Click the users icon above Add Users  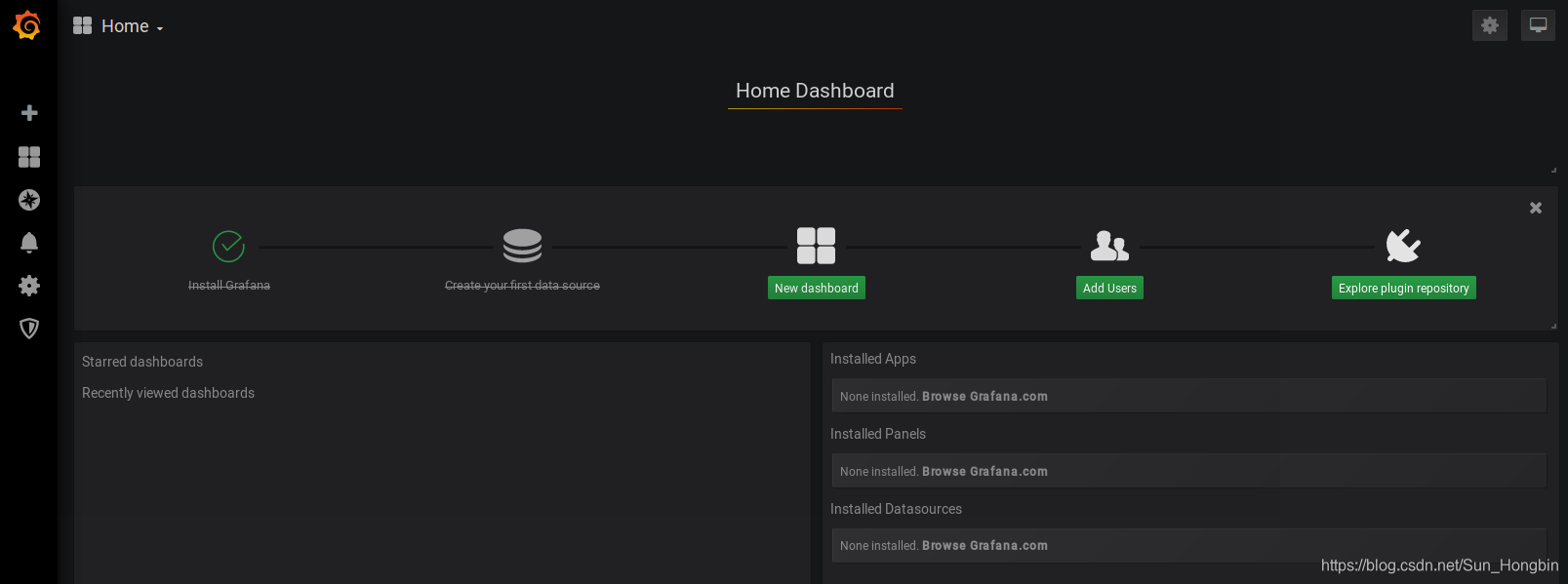point(1109,246)
